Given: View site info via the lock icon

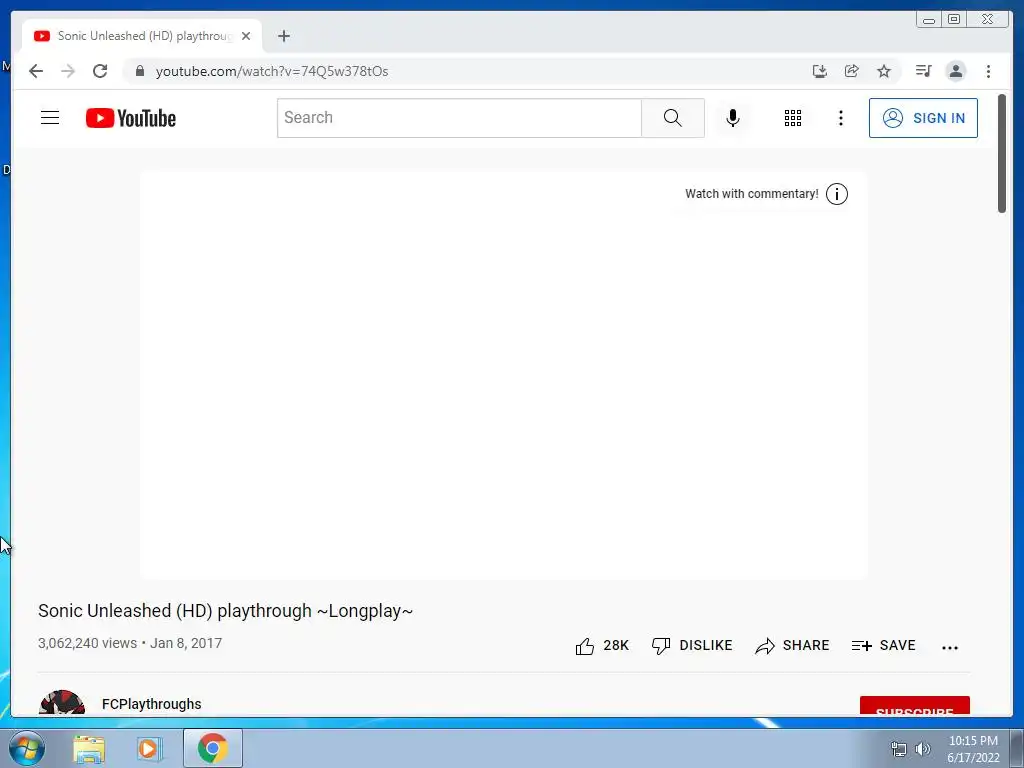Looking at the screenshot, I should (x=140, y=71).
